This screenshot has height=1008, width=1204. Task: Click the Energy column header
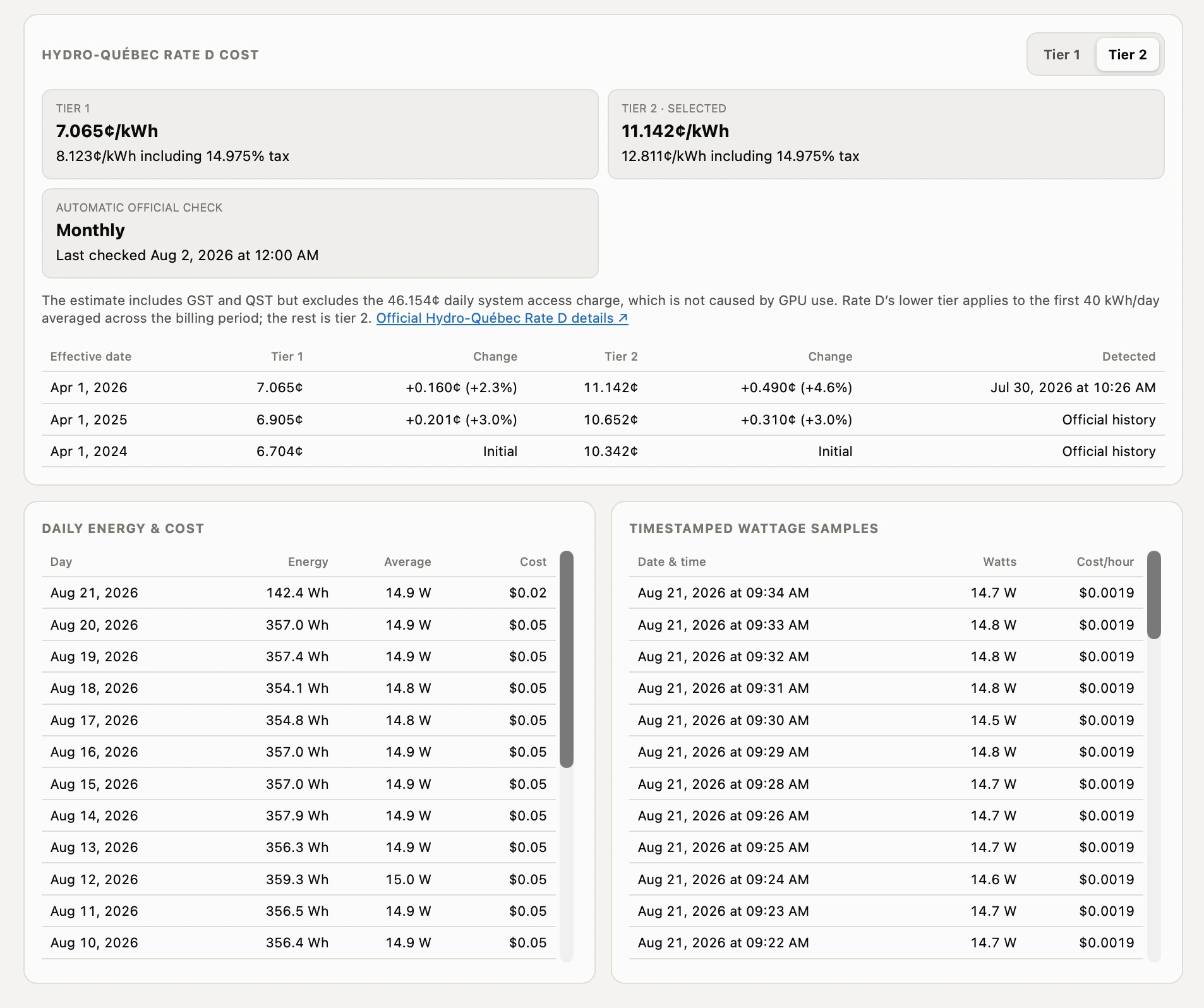(x=308, y=562)
